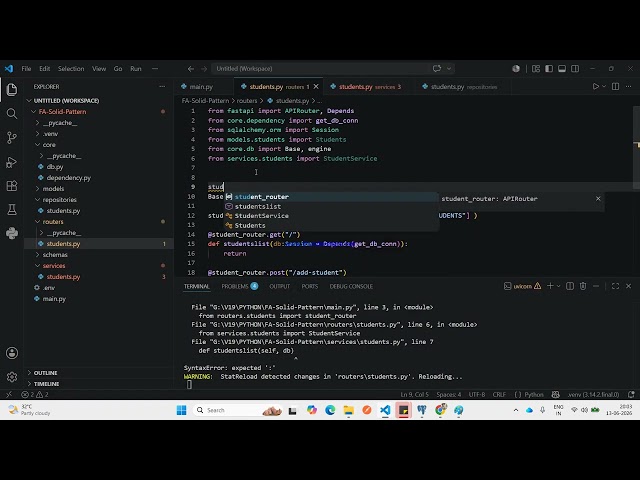Create a new terminal with plus icon
This screenshot has height=480, width=640.
pos(550,286)
